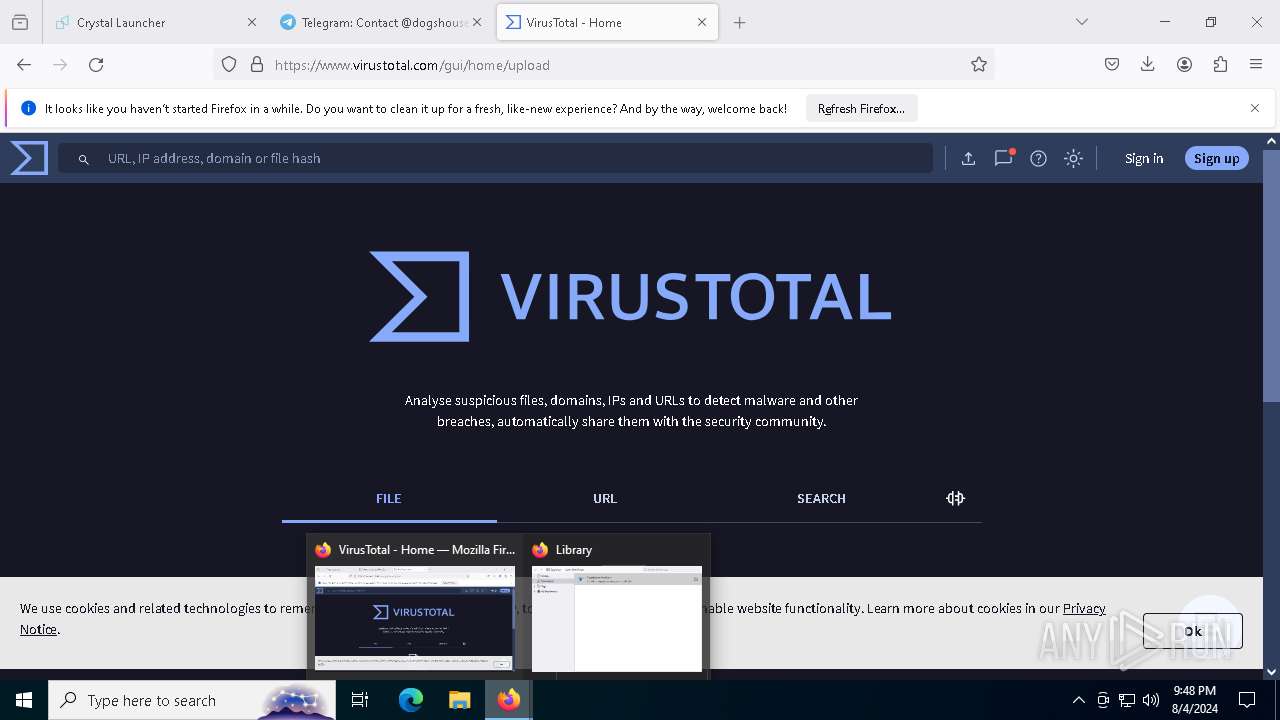Reload the current page
This screenshot has width=1280, height=720.
point(96,64)
